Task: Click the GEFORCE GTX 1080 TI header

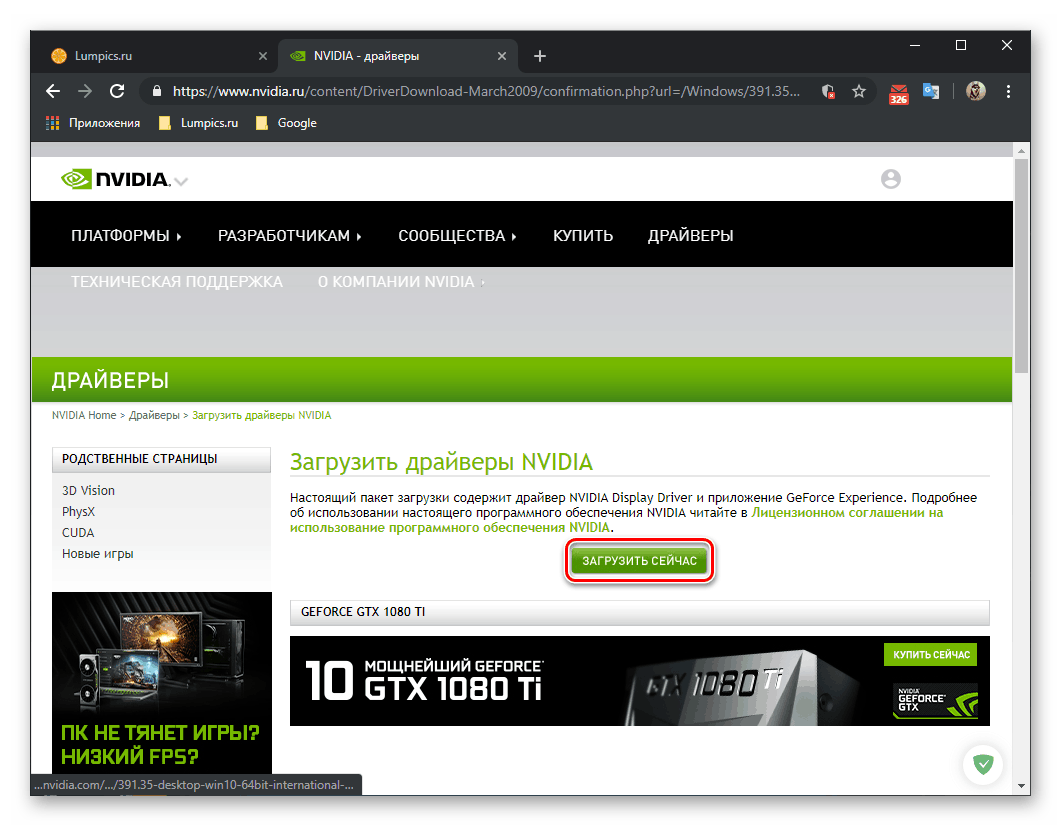Action: (x=639, y=612)
